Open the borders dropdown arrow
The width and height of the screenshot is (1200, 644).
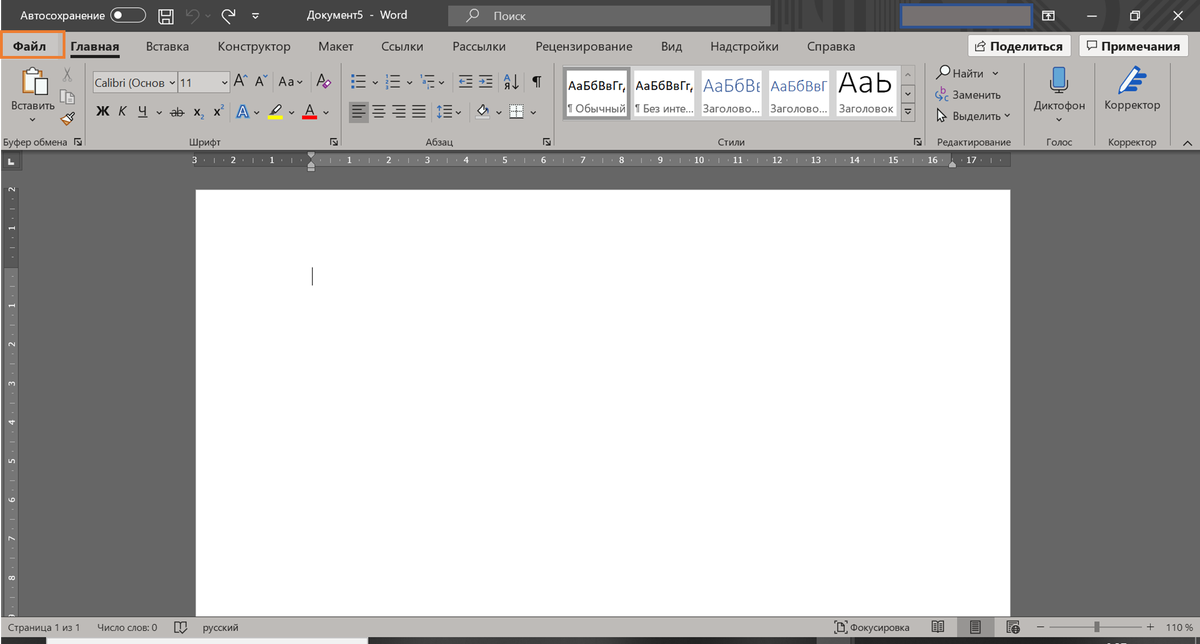(533, 112)
